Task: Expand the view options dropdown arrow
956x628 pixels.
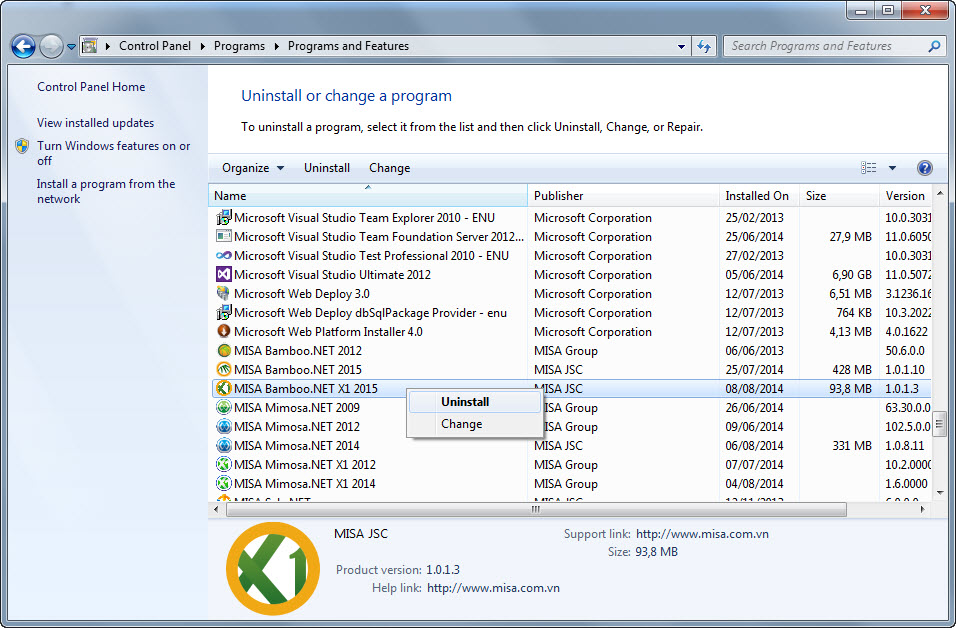Action: pos(892,168)
